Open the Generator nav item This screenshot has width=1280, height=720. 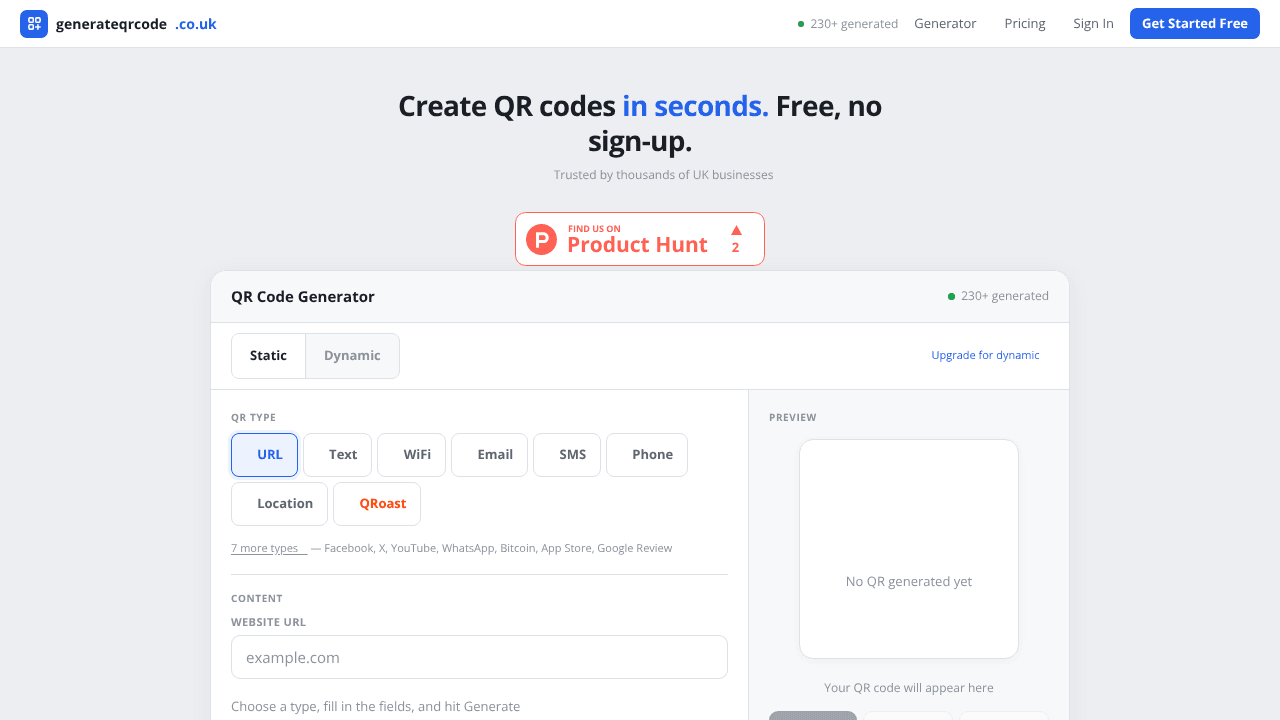point(945,24)
